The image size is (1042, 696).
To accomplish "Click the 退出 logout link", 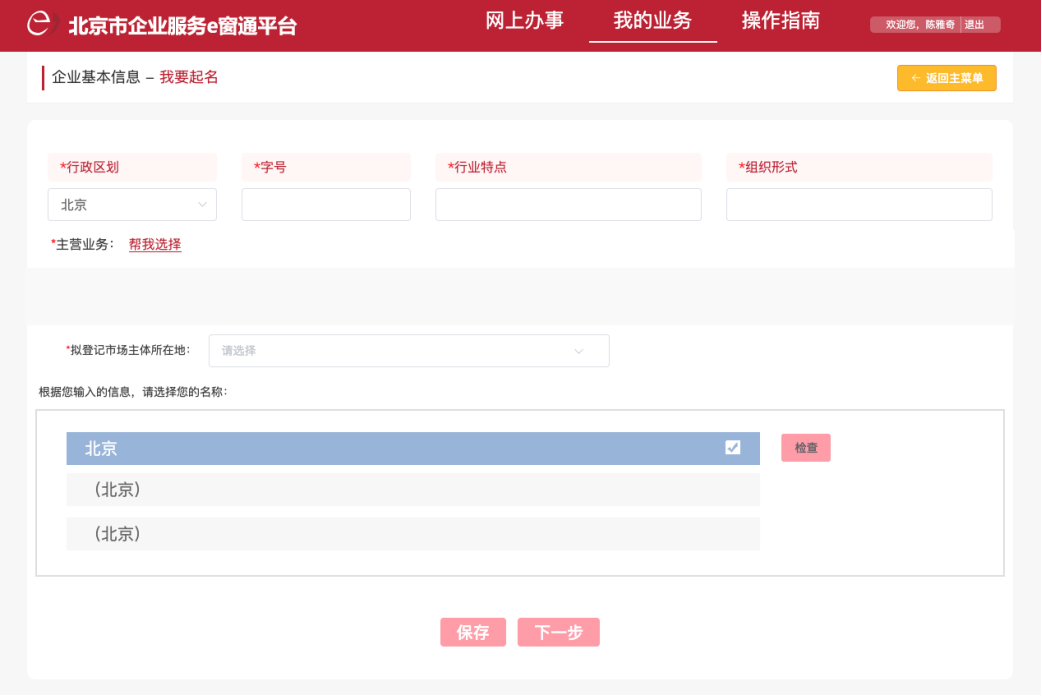I will [974, 25].
